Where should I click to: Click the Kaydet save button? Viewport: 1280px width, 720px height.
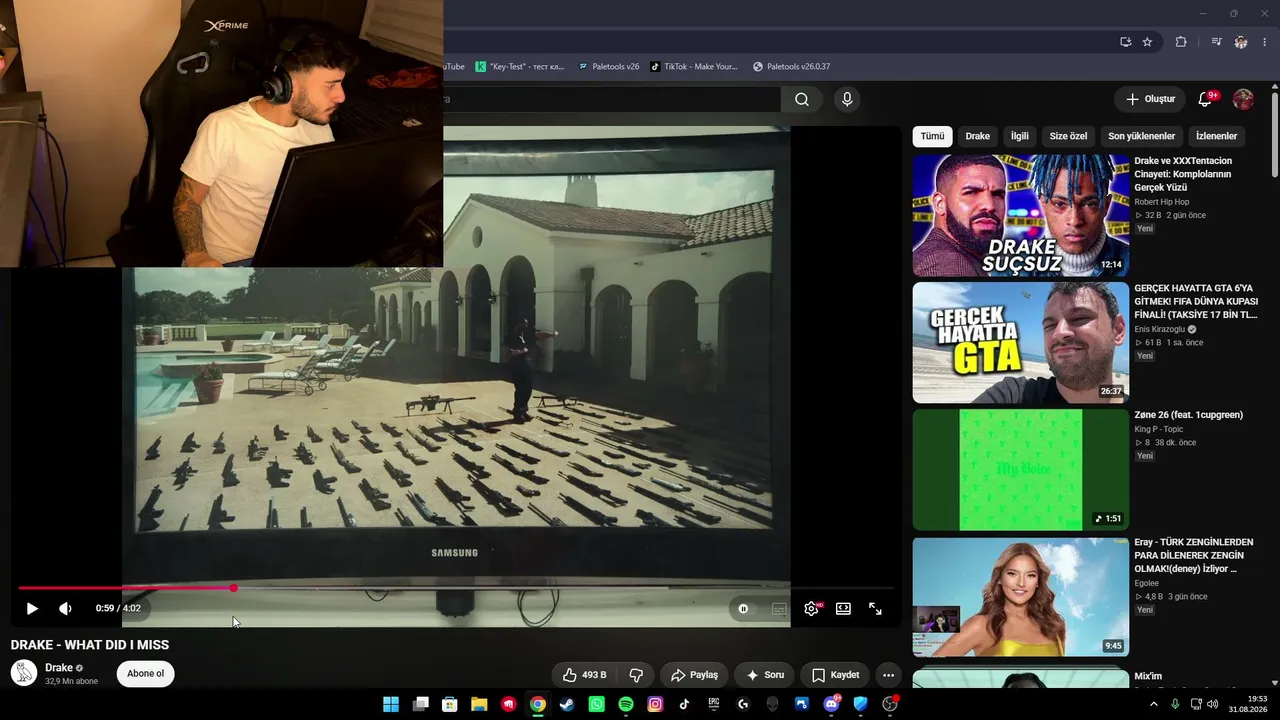click(835, 675)
